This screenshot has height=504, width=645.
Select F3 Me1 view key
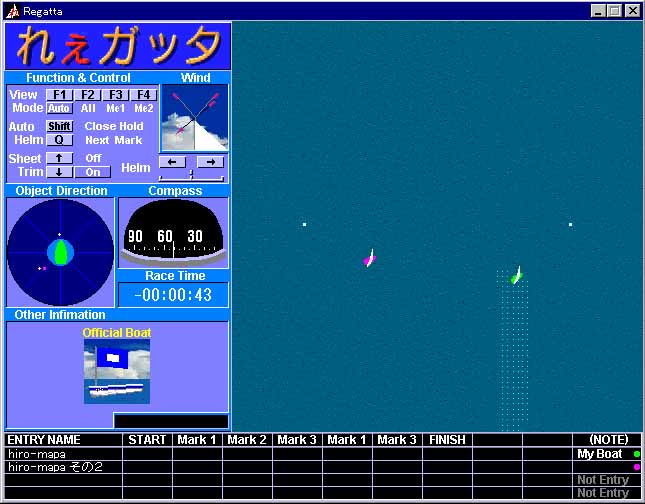pyautogui.click(x=116, y=95)
